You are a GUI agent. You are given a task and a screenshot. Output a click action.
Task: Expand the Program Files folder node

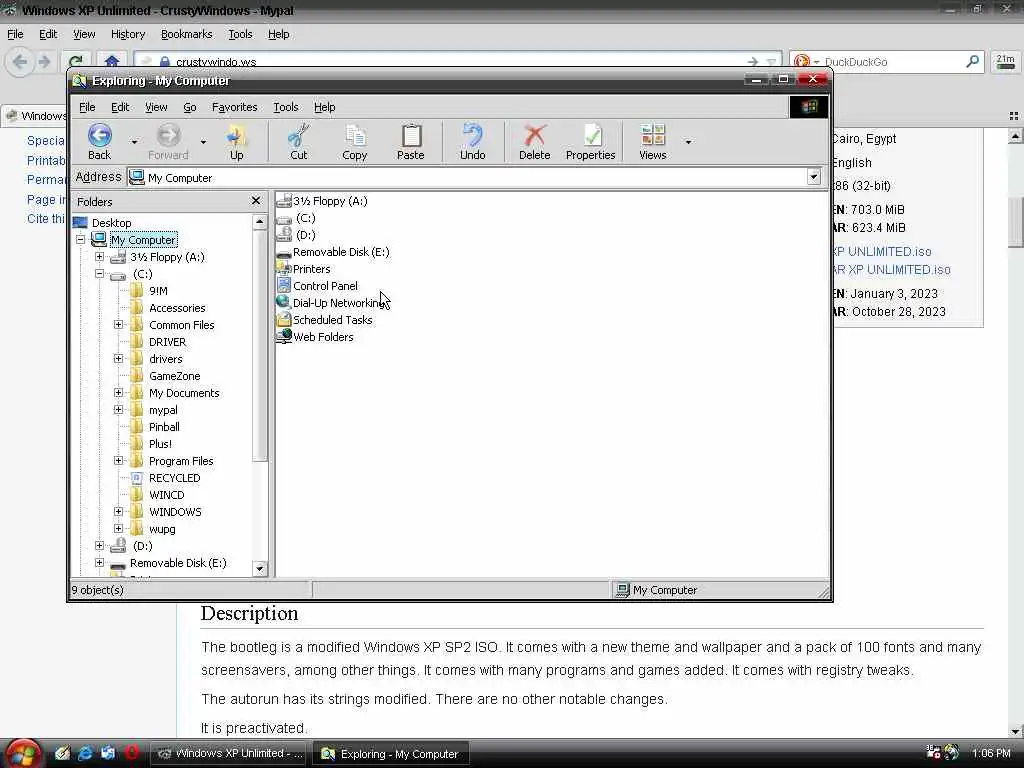tap(118, 460)
